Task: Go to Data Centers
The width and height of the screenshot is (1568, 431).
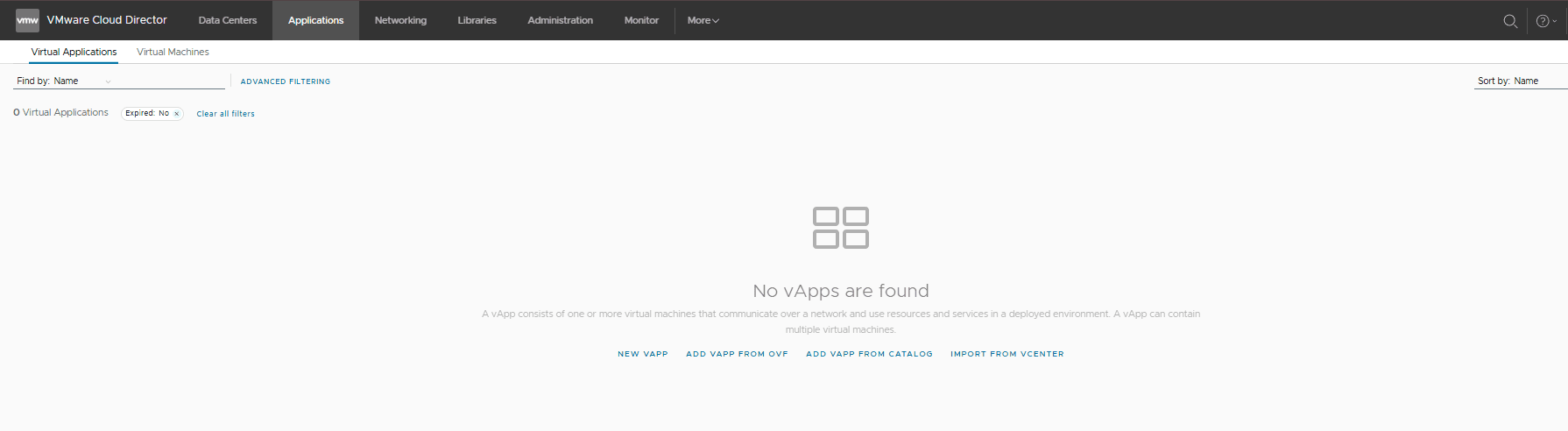Action: coord(228,20)
